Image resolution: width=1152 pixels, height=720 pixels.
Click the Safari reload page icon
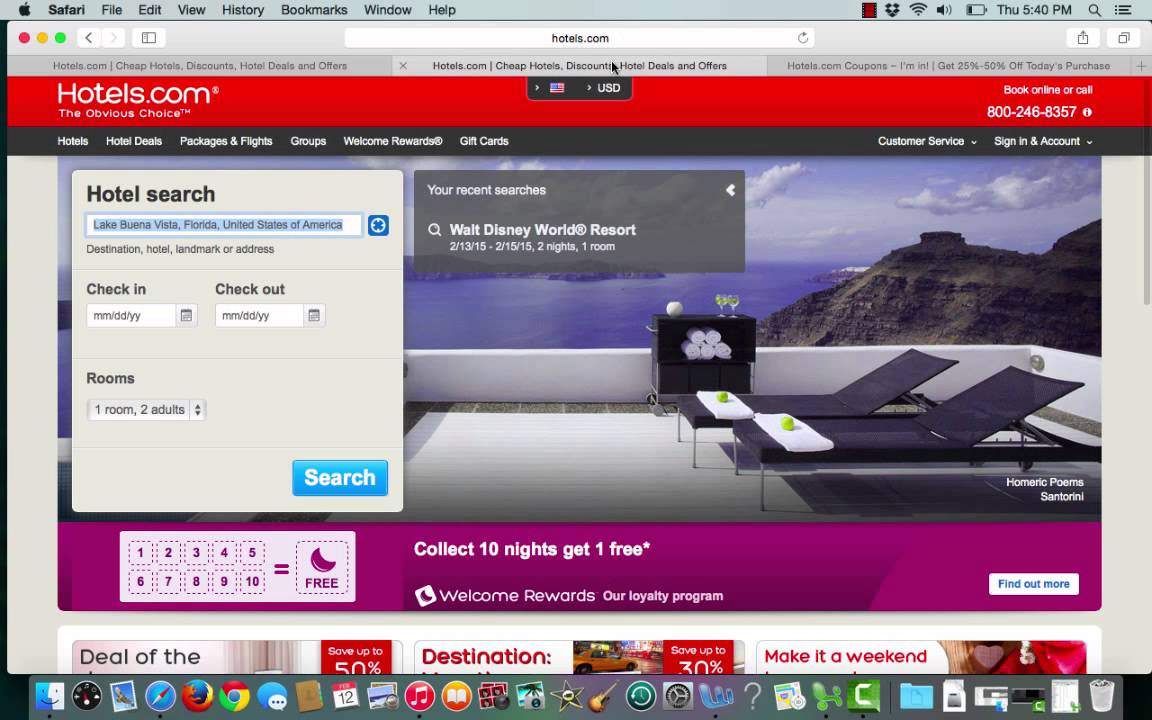click(803, 38)
